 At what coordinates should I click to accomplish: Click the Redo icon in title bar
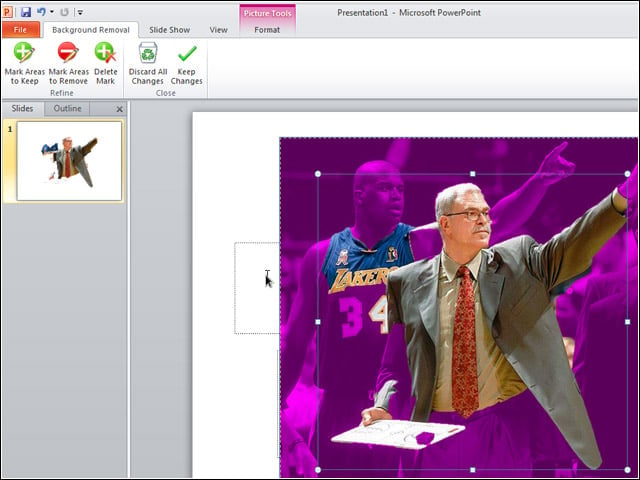pyautogui.click(x=64, y=12)
